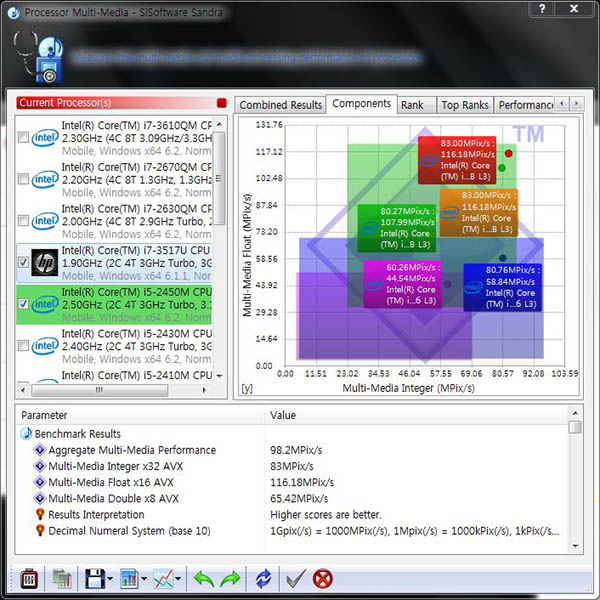Click the green back arrow icon
This screenshot has height=600, width=600.
pos(204,579)
